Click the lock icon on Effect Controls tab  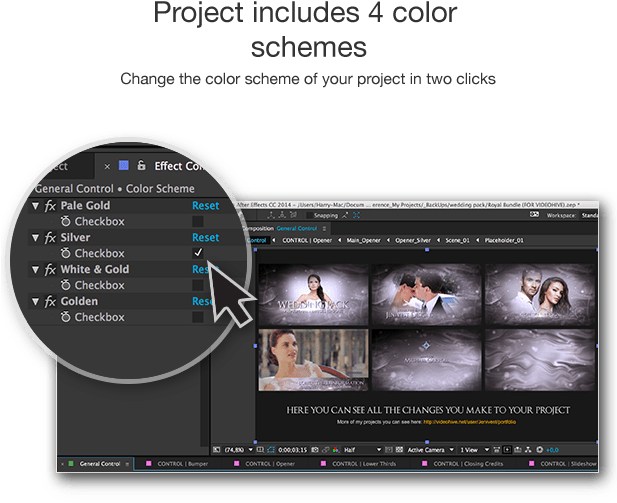click(141, 165)
